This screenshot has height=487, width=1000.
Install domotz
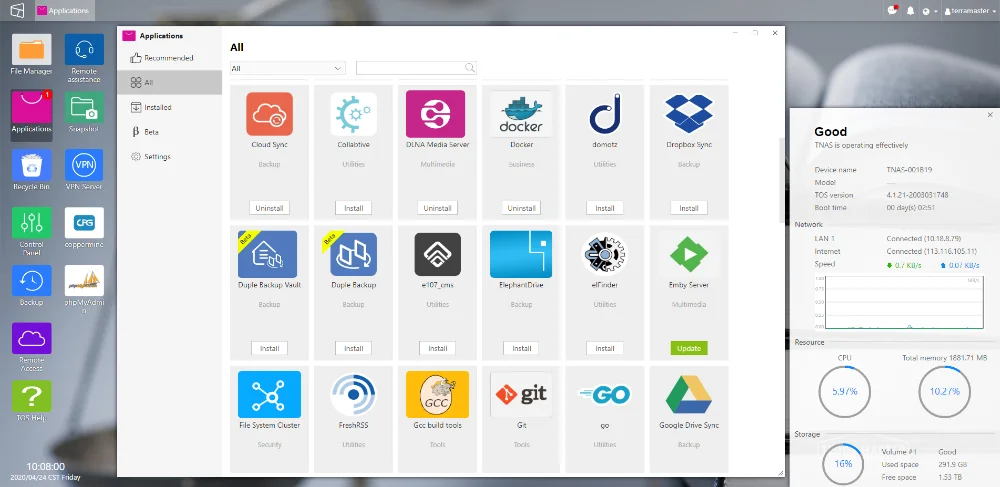click(x=605, y=208)
